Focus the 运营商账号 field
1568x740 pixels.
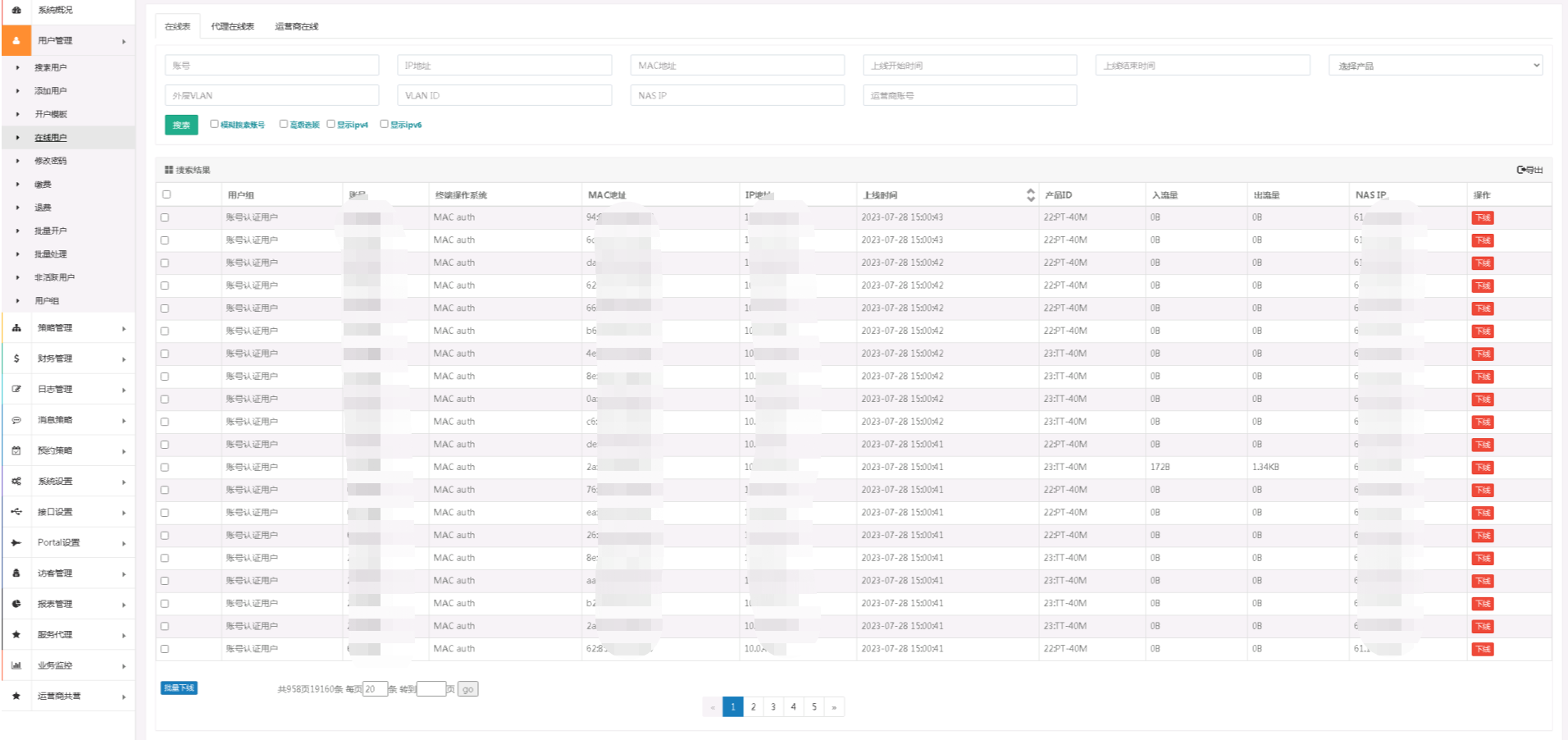click(970, 95)
